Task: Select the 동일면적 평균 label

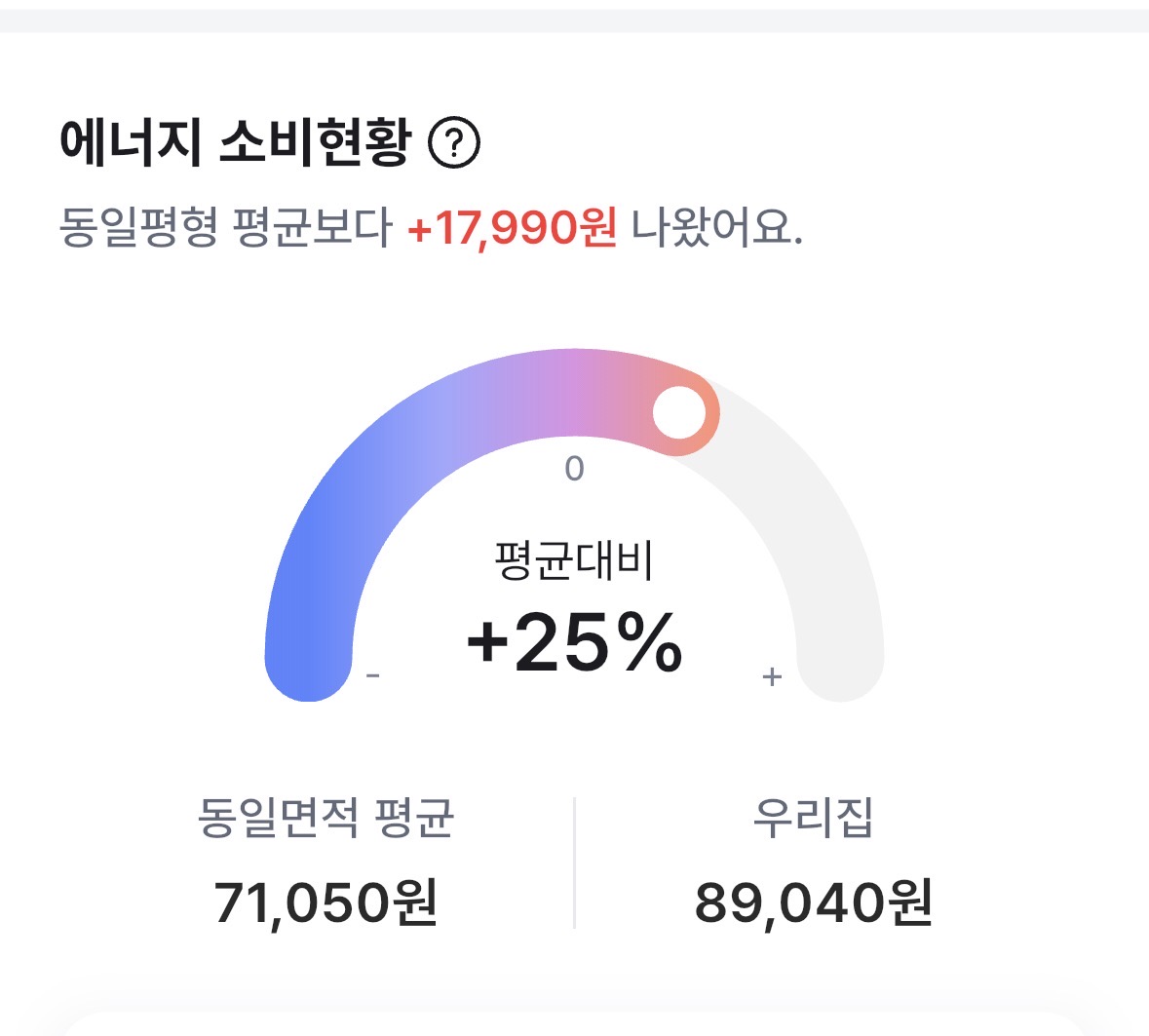Action: point(326,817)
